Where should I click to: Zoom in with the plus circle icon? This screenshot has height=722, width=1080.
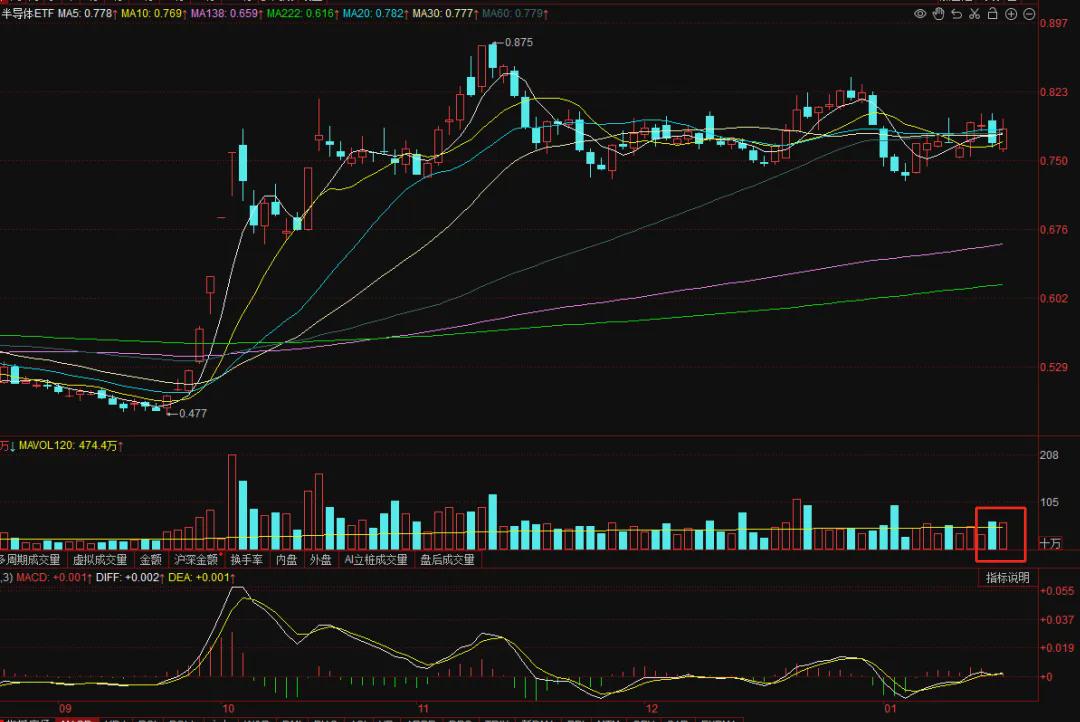point(1011,14)
